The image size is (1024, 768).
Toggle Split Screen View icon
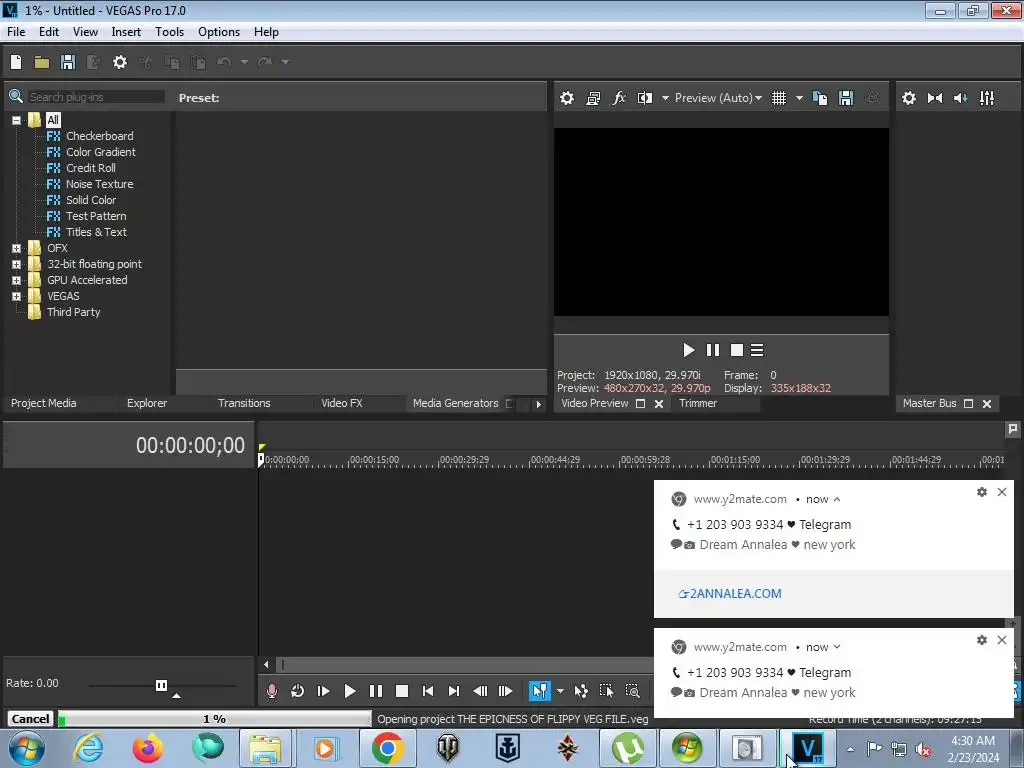645,98
